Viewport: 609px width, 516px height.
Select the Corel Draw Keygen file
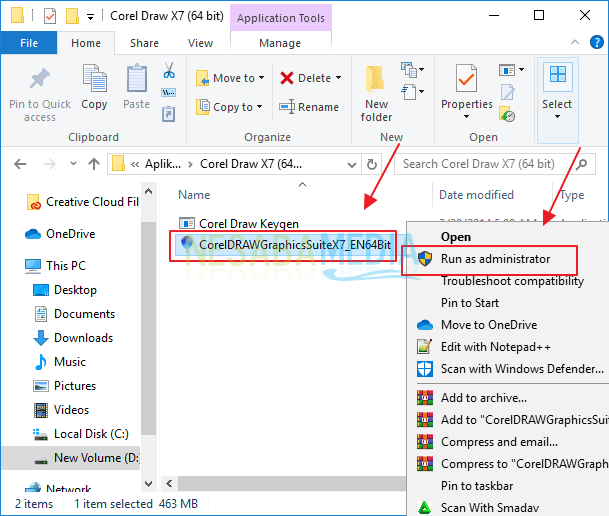pyautogui.click(x=239, y=224)
